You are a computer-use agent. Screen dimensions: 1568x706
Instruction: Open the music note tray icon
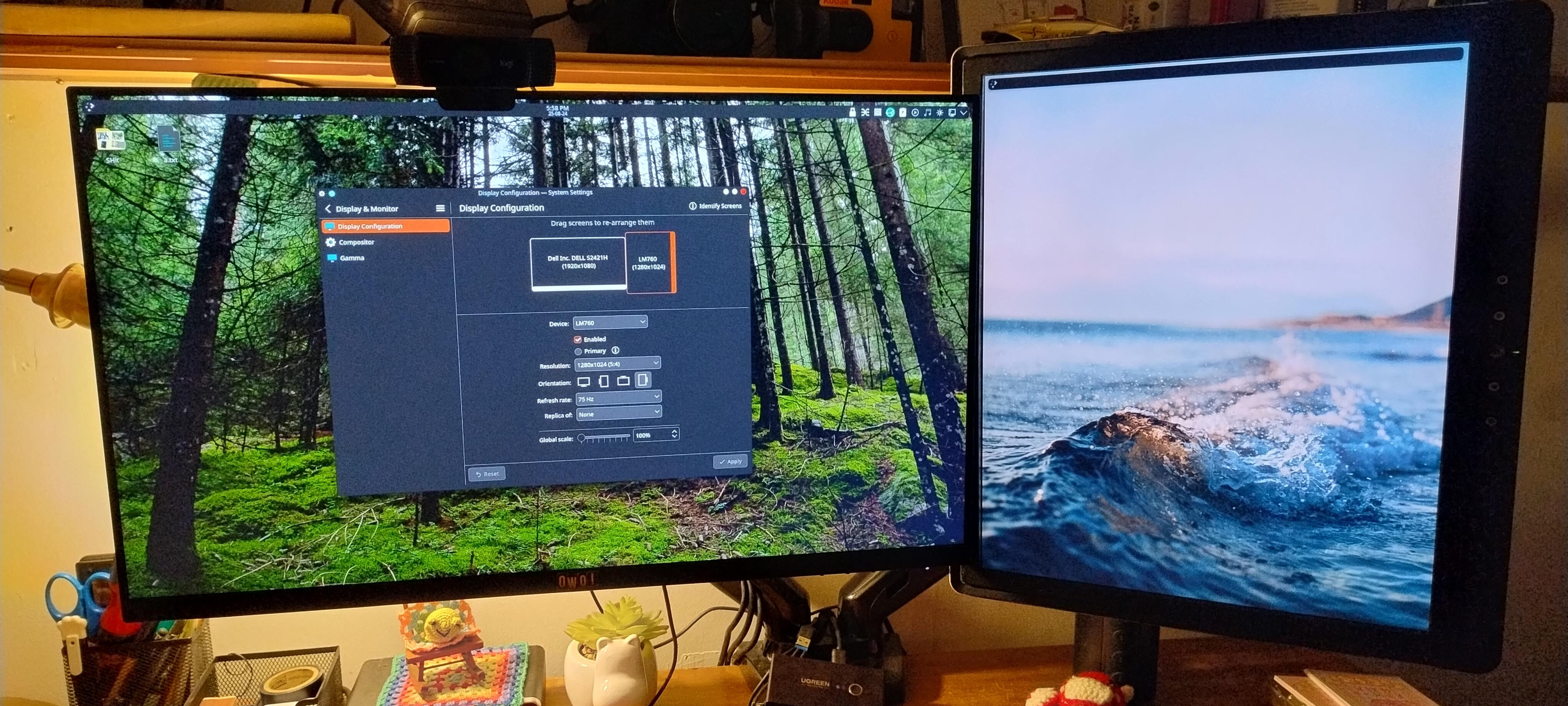coord(928,113)
